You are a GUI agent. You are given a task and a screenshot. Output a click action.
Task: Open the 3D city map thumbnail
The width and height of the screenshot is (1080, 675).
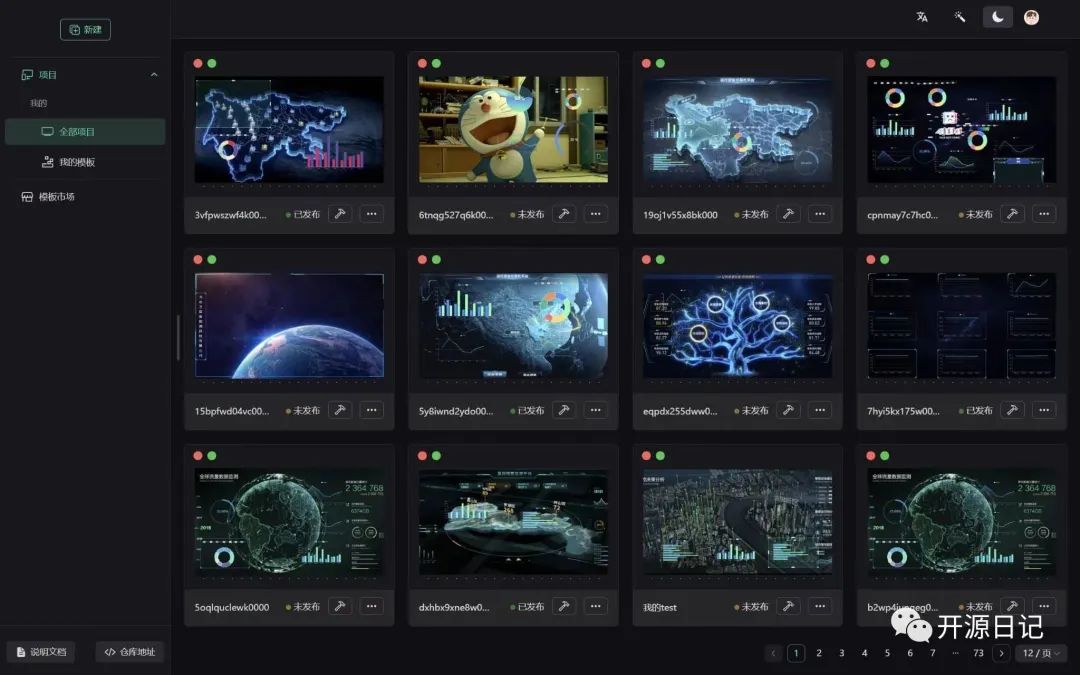(x=738, y=522)
